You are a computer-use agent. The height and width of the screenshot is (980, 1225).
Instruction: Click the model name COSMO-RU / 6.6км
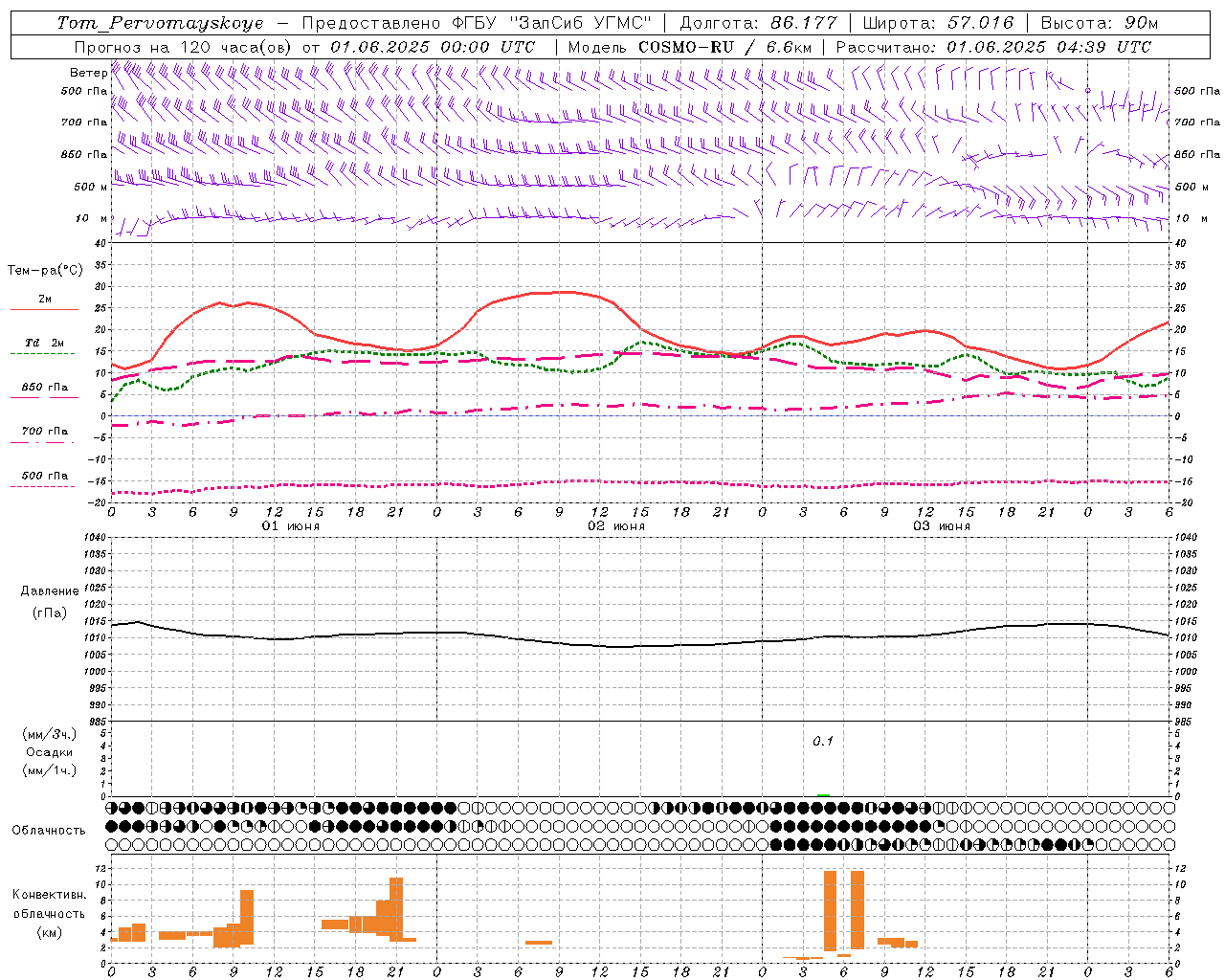click(724, 46)
